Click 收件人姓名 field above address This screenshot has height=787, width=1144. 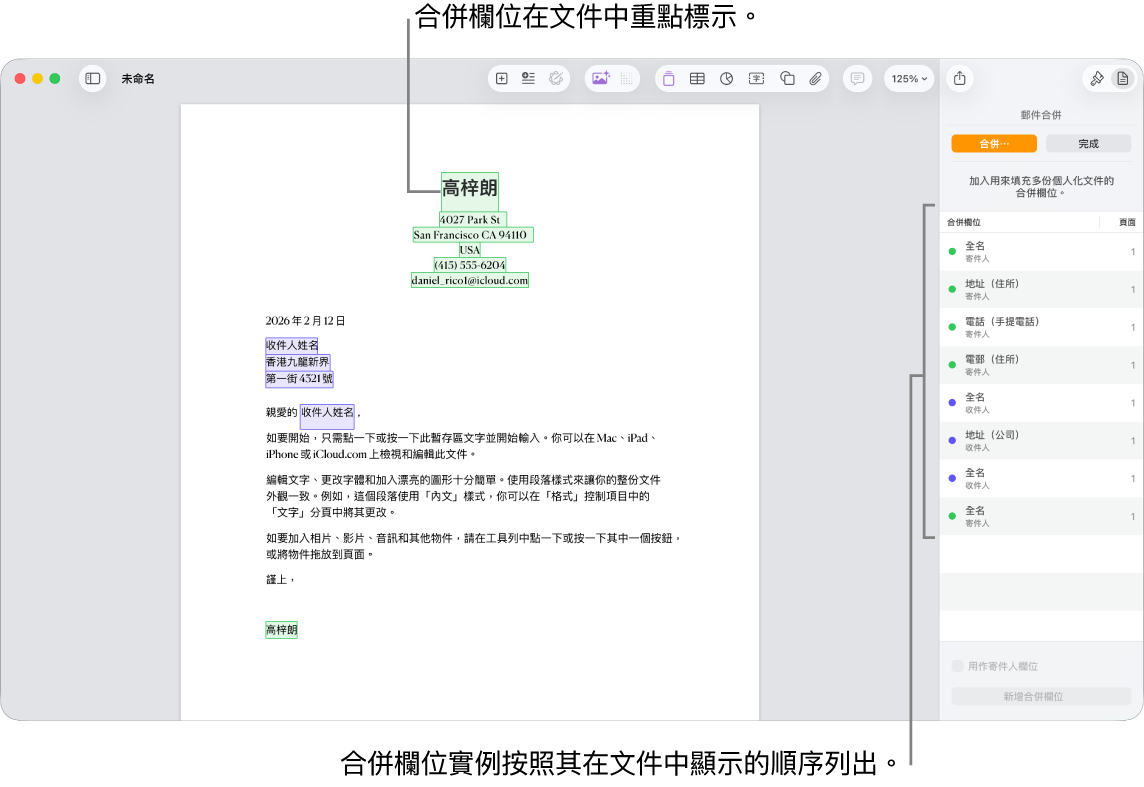[292, 345]
